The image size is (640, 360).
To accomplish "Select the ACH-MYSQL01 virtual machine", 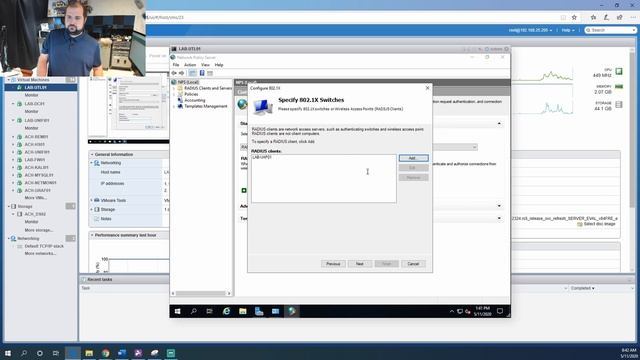I will pos(39,175).
